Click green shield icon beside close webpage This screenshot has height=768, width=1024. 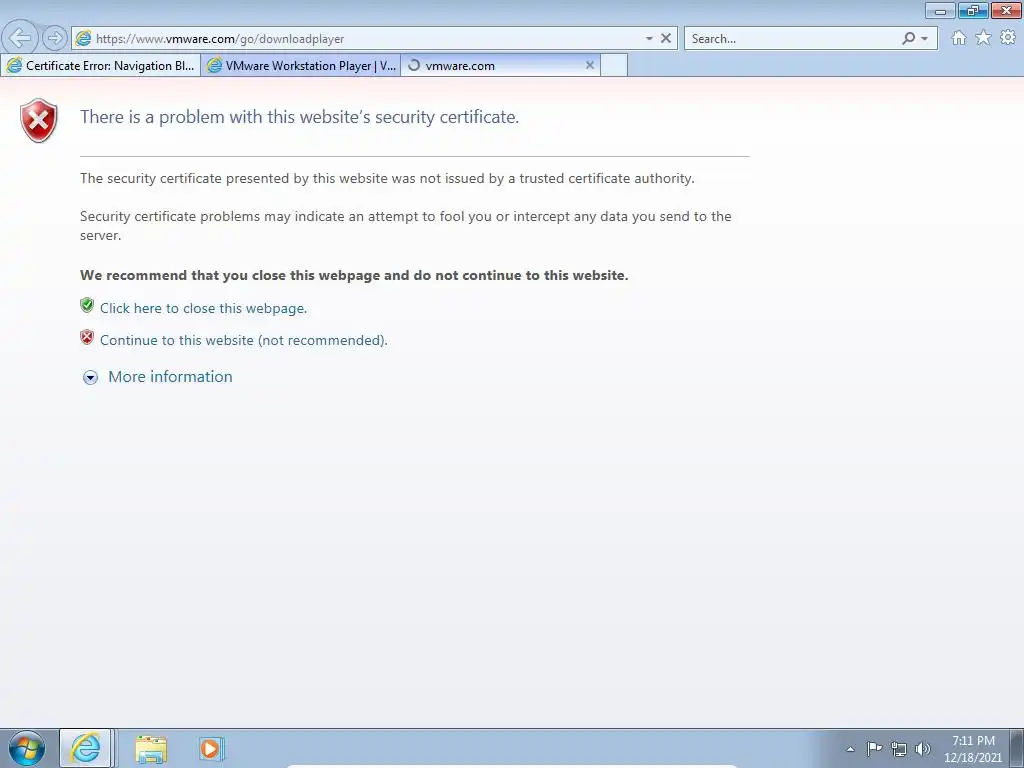pyautogui.click(x=87, y=305)
